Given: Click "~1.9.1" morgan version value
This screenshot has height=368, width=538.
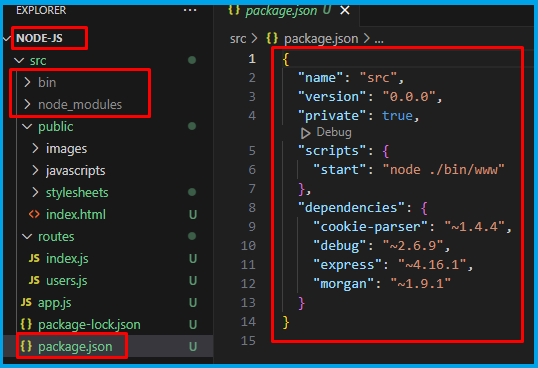Looking at the screenshot, I should coord(420,284).
